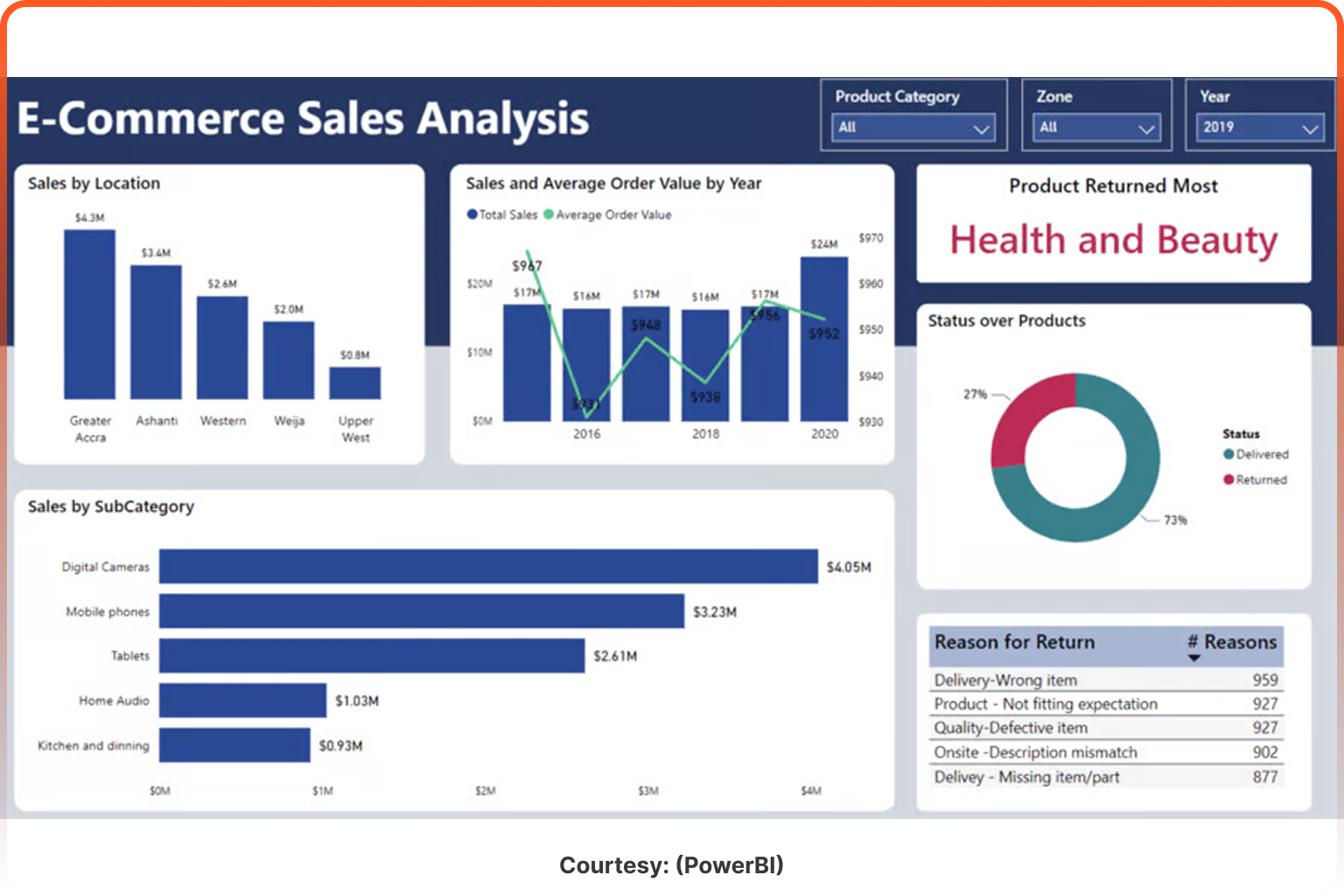Open the Year dropdown showing 2019

[1260, 128]
